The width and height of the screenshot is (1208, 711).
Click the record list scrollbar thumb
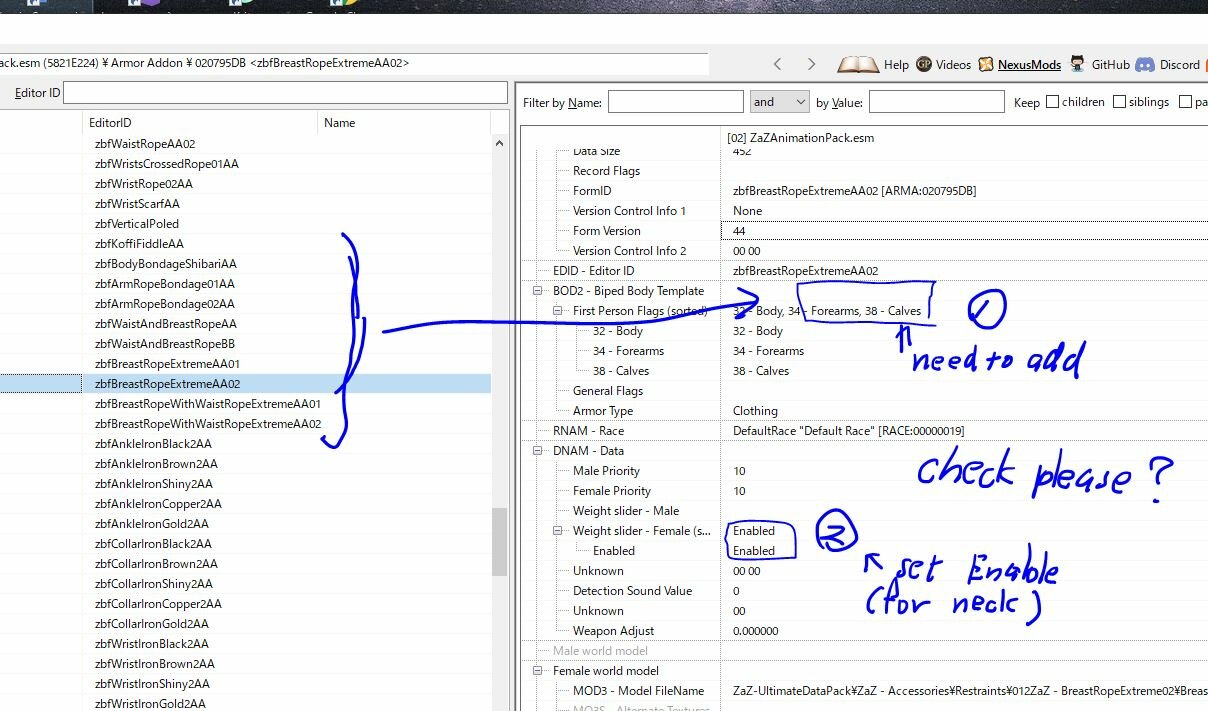[x=500, y=541]
